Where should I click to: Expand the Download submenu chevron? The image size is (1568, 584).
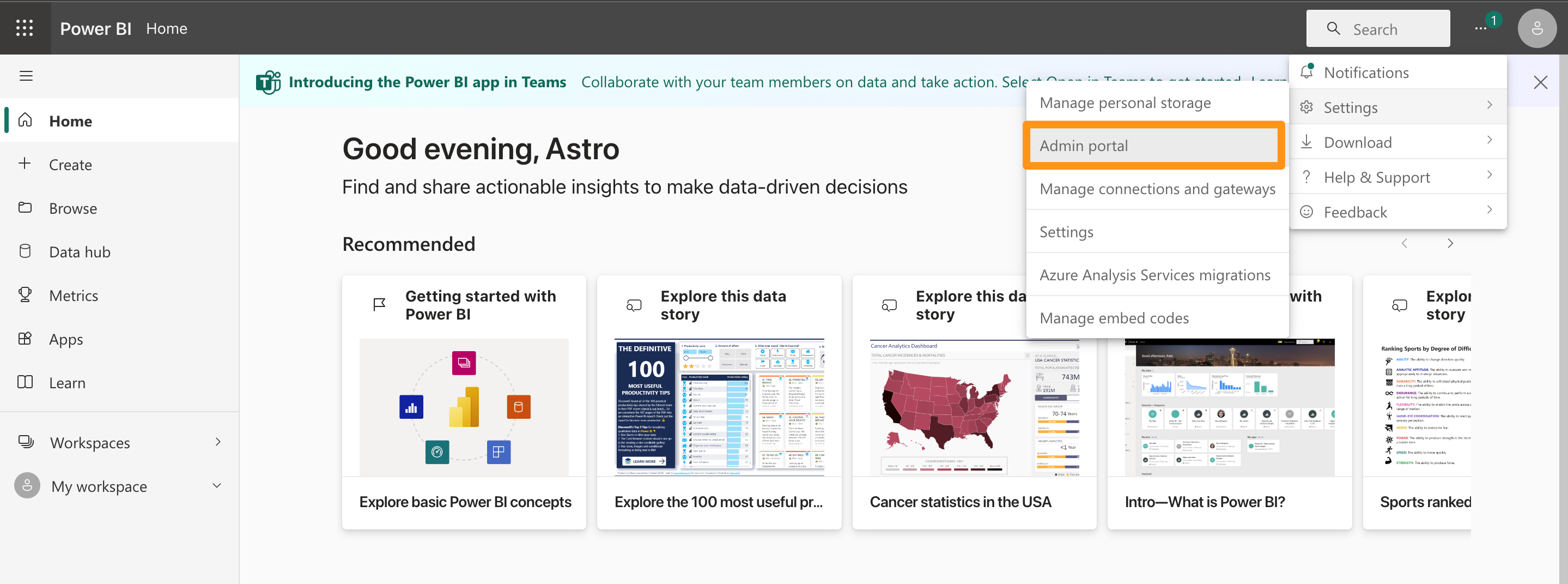1489,140
